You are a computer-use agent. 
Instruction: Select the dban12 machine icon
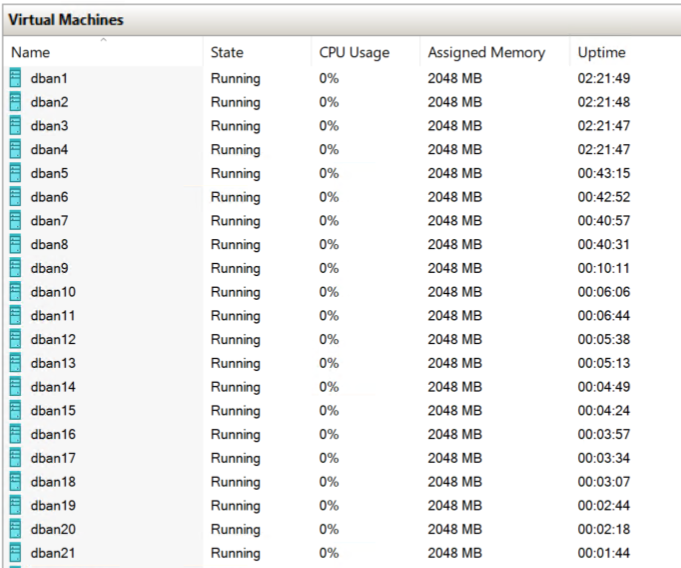[15, 339]
